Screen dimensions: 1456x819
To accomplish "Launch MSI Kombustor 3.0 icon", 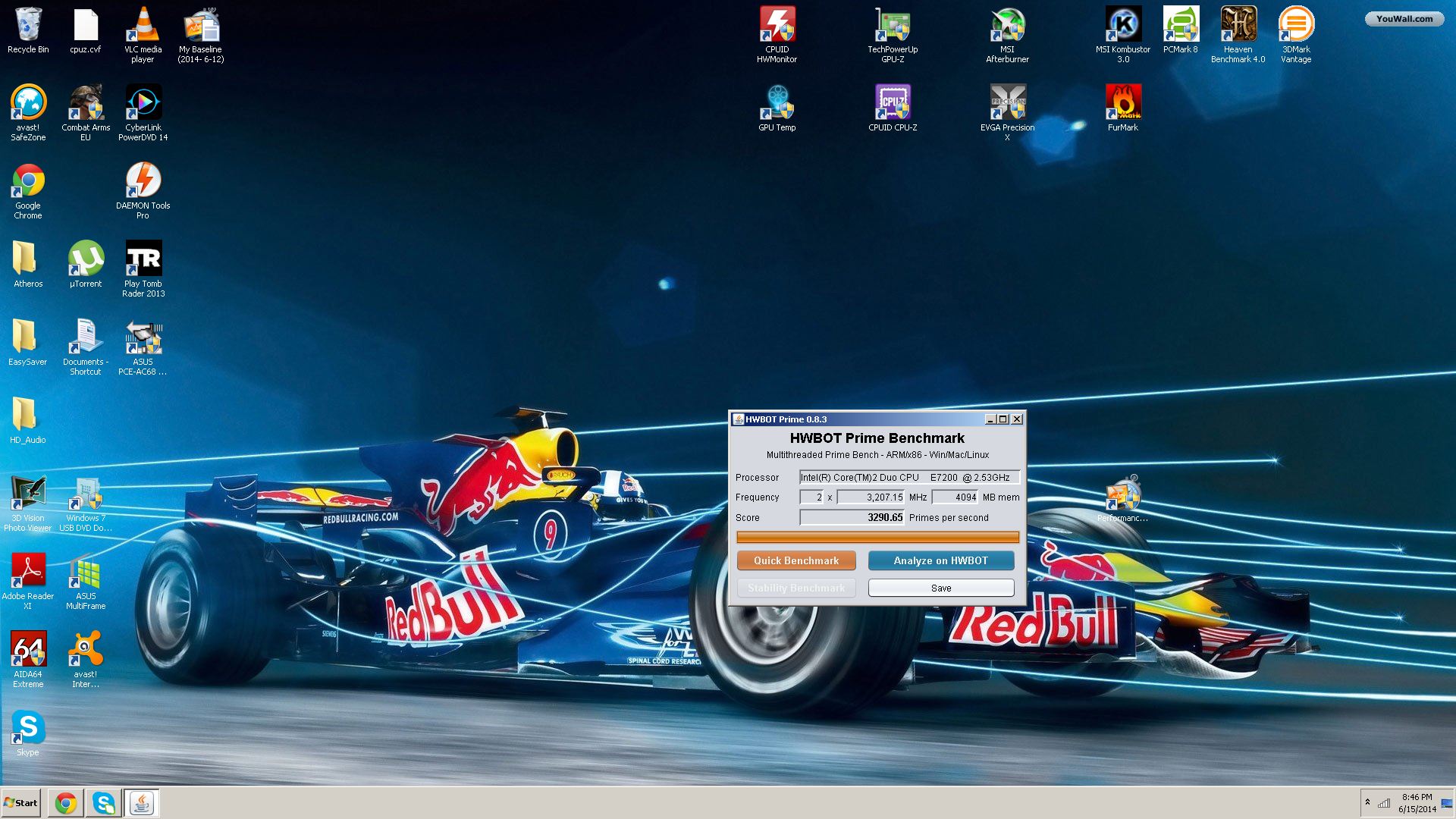I will click(x=1123, y=34).
